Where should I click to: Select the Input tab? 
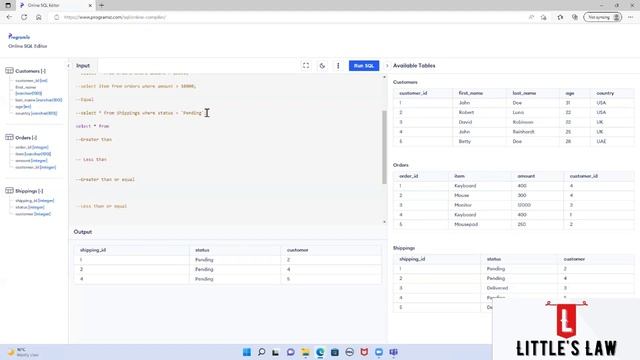coord(83,66)
